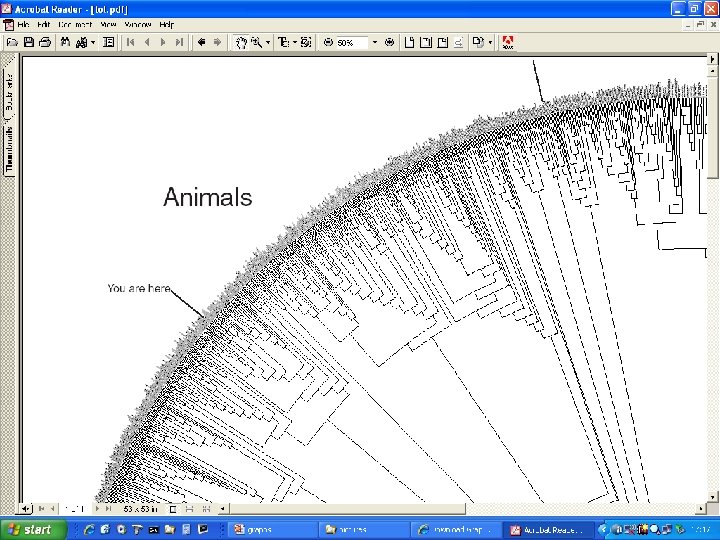
Task: Click the Open file toolbar icon
Action: click(x=12, y=42)
